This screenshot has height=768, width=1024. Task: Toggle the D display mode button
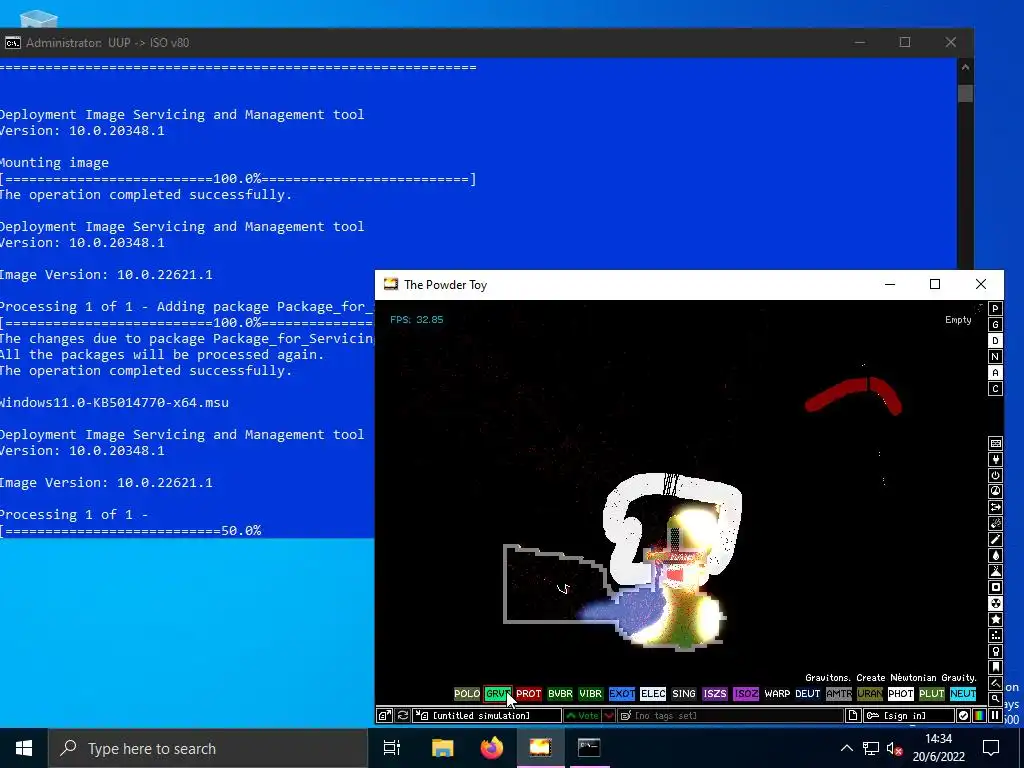pyautogui.click(x=995, y=341)
